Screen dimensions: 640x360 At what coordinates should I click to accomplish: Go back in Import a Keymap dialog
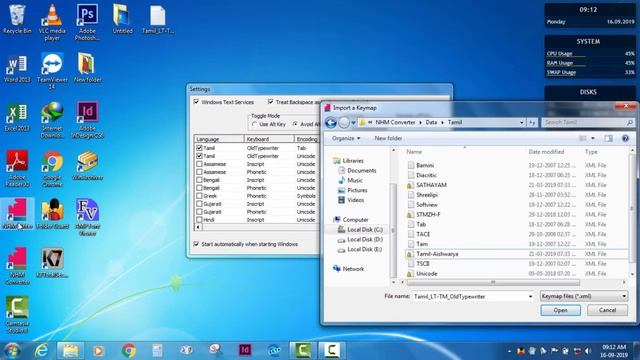pyautogui.click(x=331, y=122)
